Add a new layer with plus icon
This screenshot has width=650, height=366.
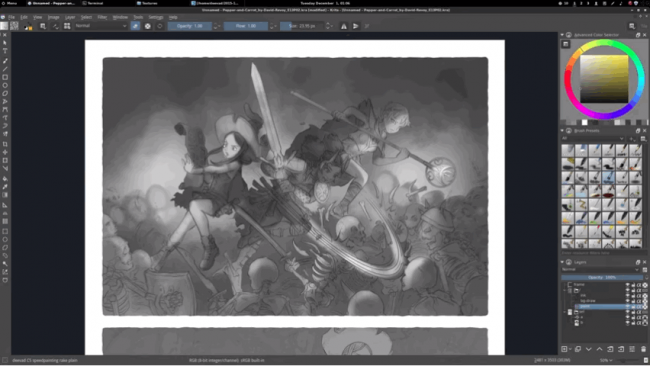564,349
